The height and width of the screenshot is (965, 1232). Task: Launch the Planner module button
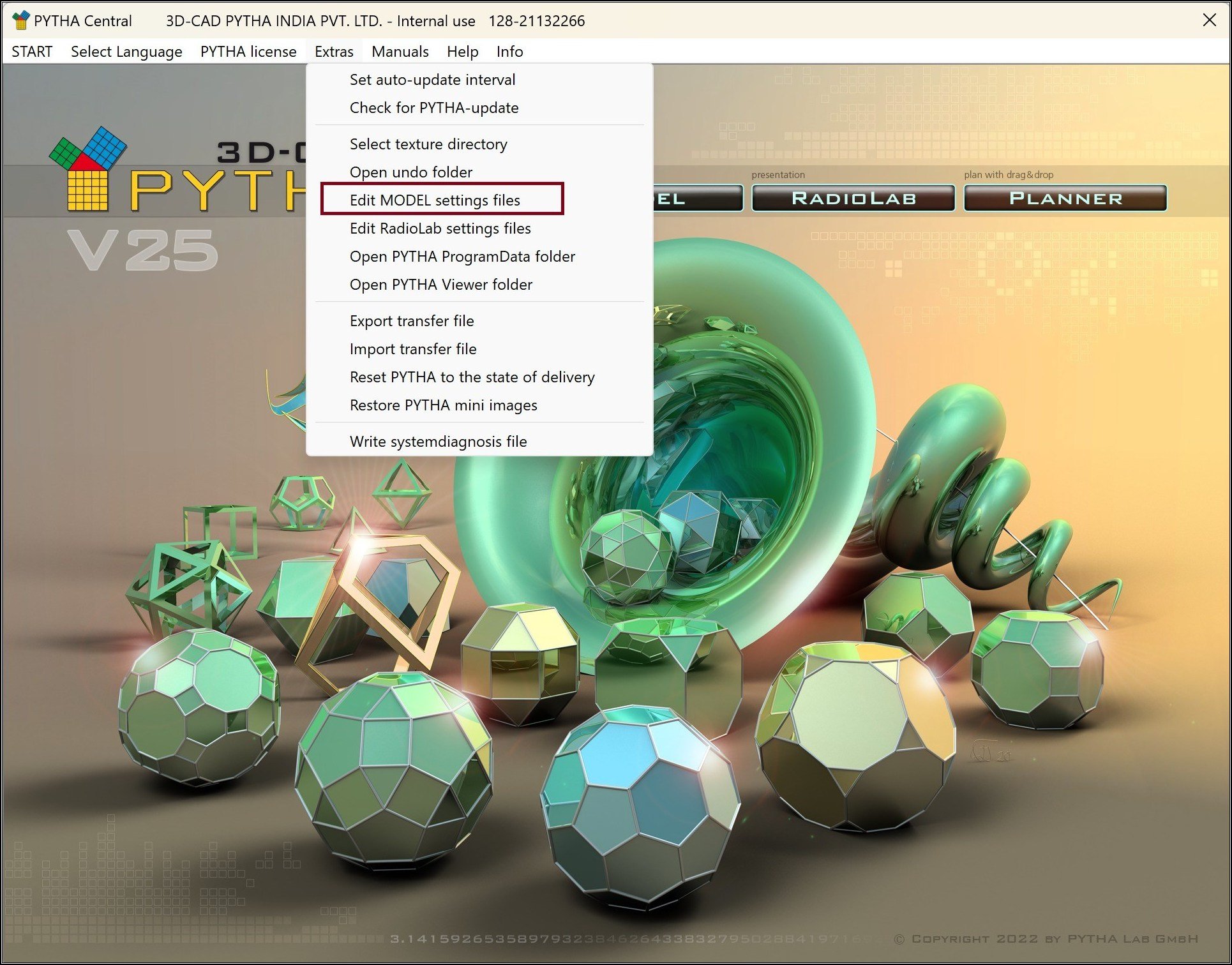tap(1065, 198)
